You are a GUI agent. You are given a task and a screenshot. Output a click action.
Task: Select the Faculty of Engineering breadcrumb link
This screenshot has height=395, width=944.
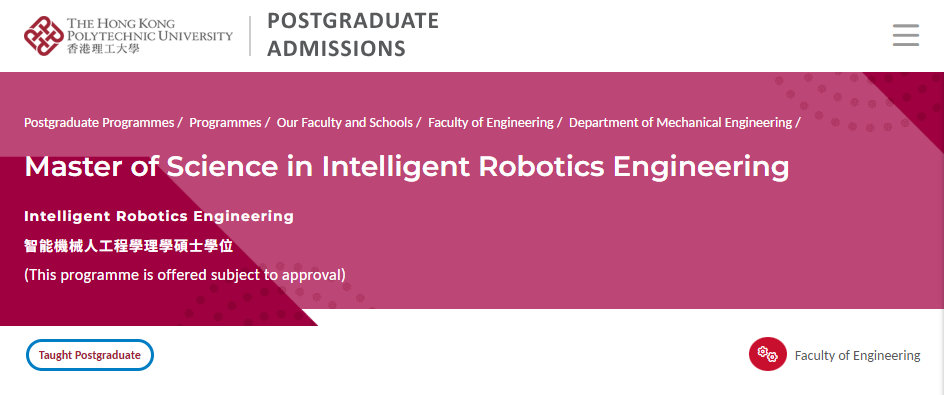coord(491,122)
